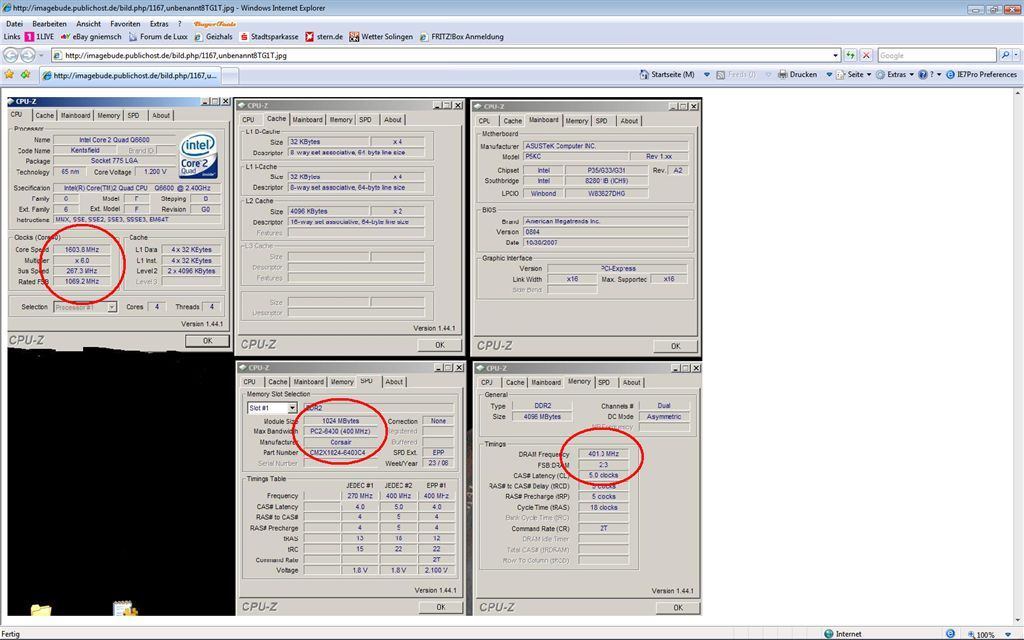Open the eBay gniemsch bookmark
Image resolution: width=1024 pixels, height=640 pixels.
(91, 37)
